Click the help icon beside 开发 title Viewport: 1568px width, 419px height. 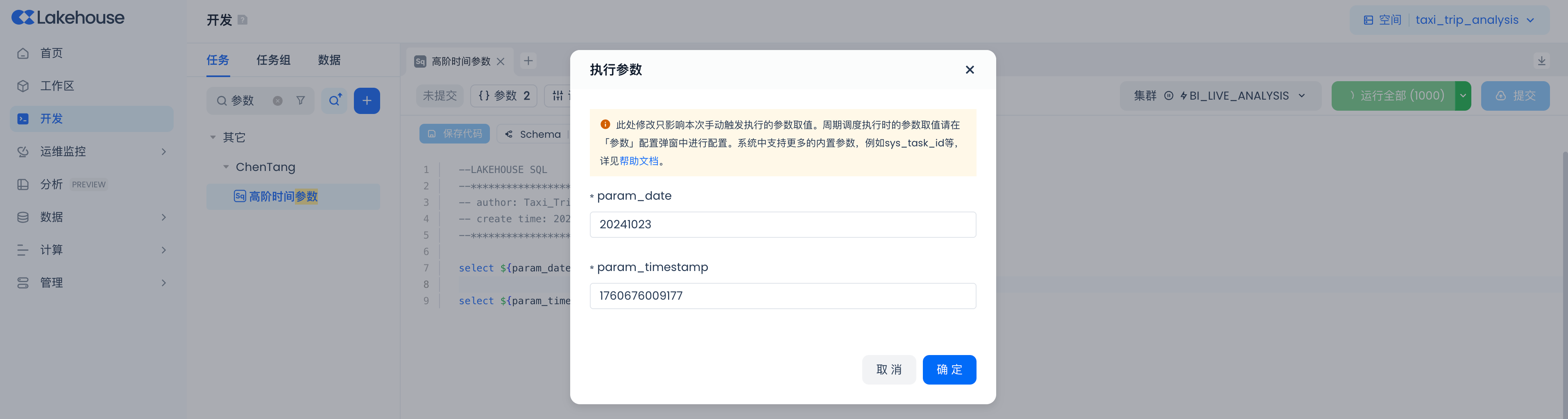coord(242,20)
